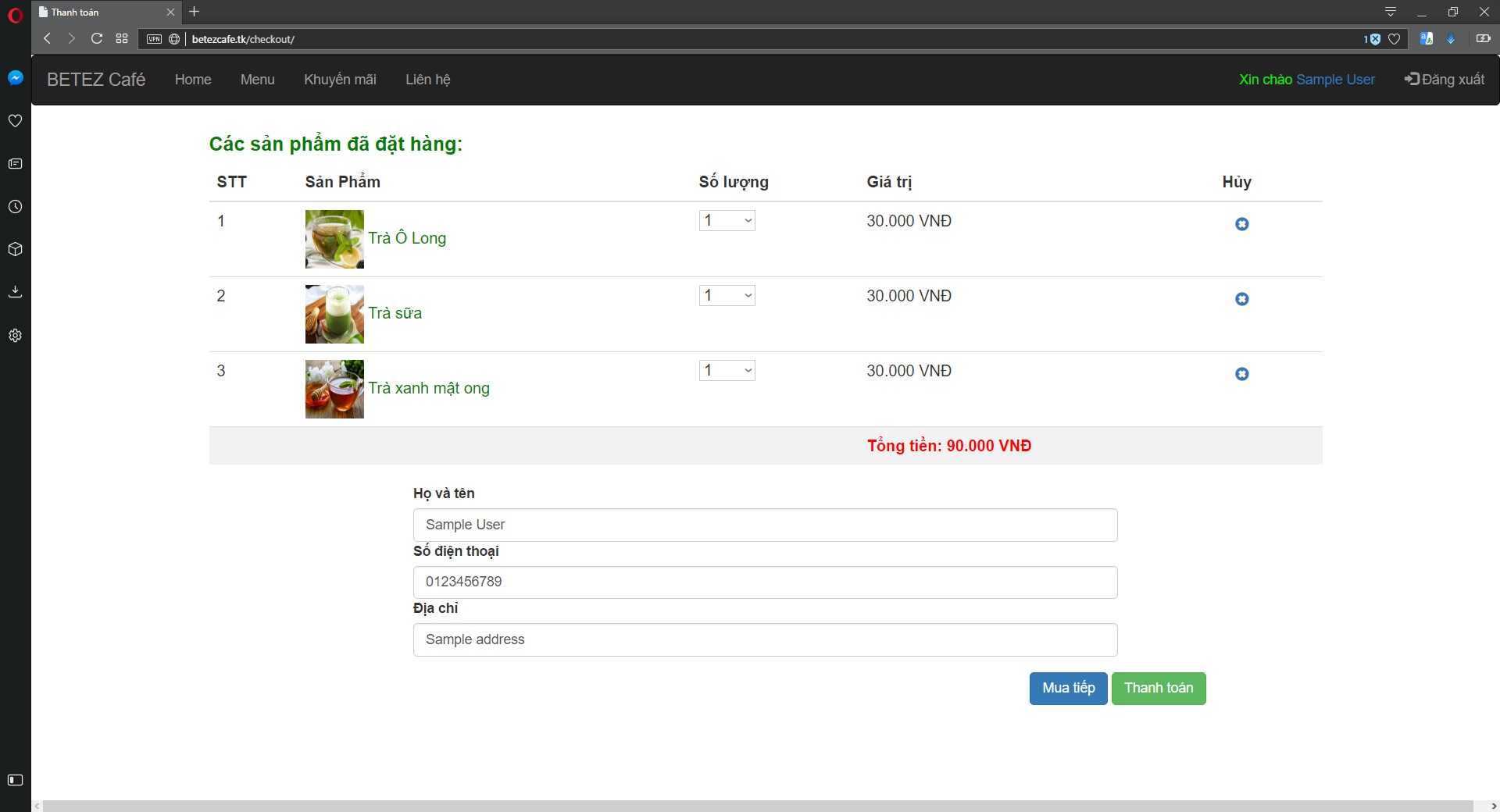Click the Mua tiếp button
Viewport: 1500px width, 812px height.
point(1068,688)
